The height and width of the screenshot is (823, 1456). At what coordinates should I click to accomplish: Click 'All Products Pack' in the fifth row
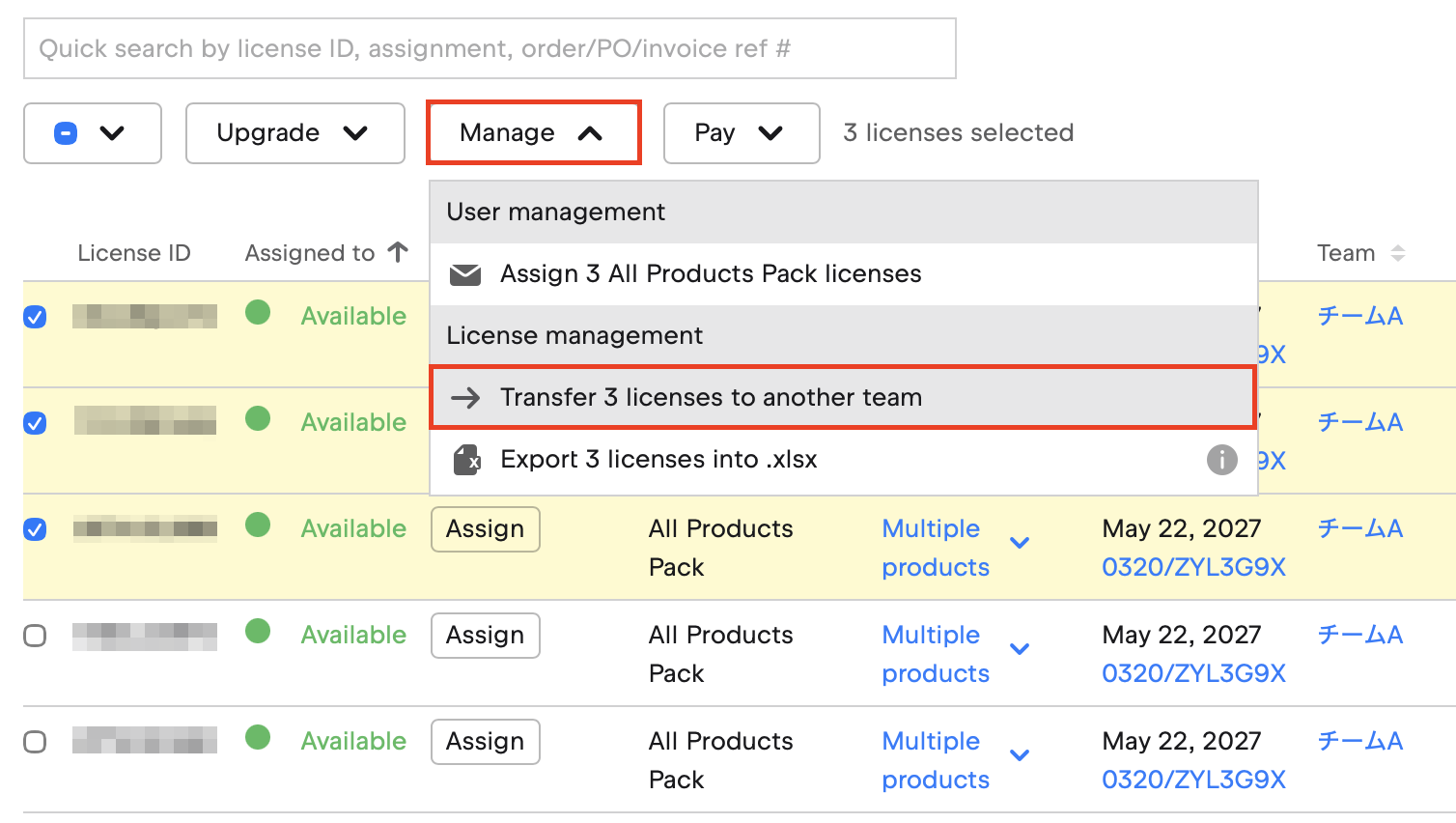721,760
